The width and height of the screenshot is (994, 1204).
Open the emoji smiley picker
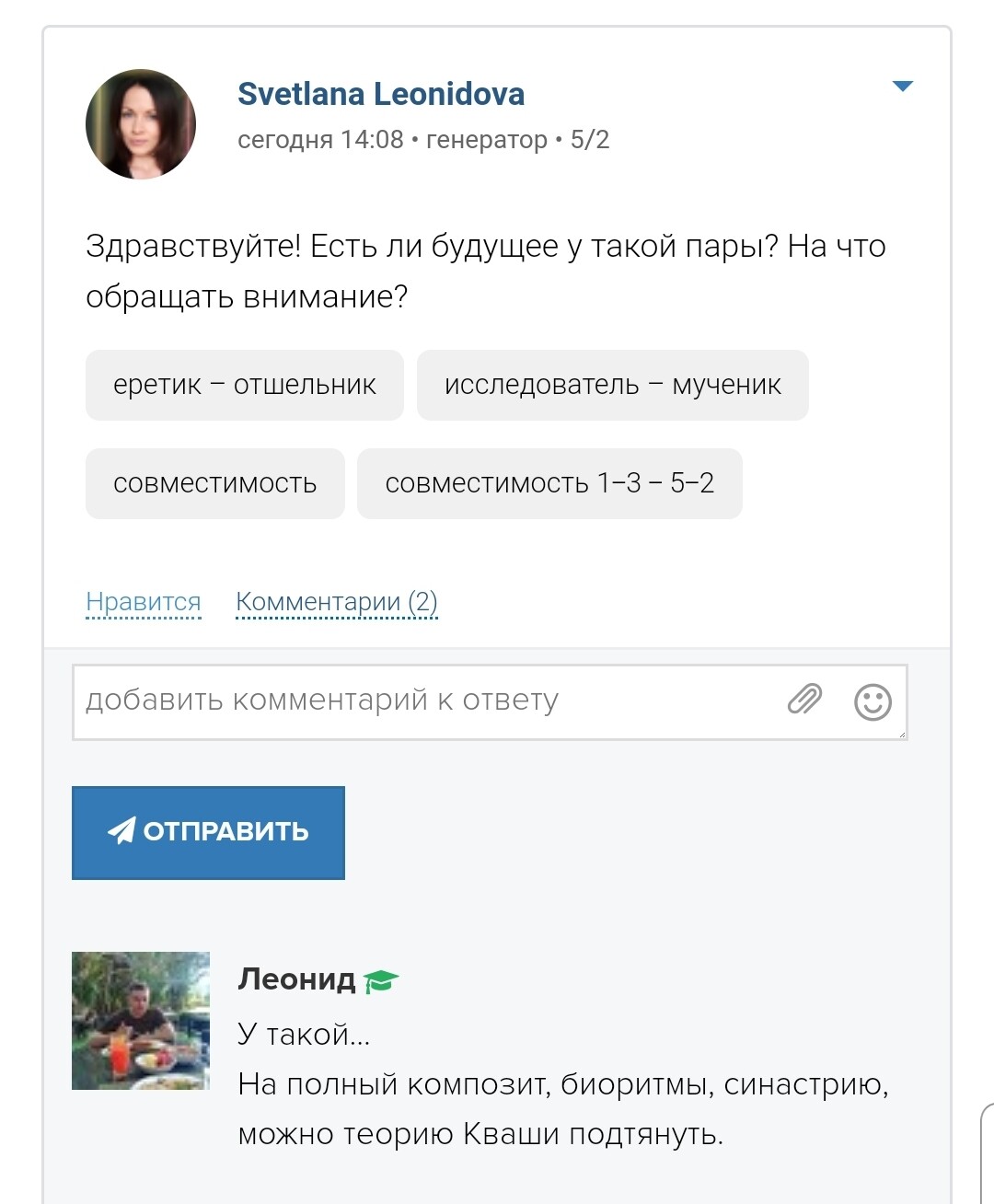click(873, 701)
